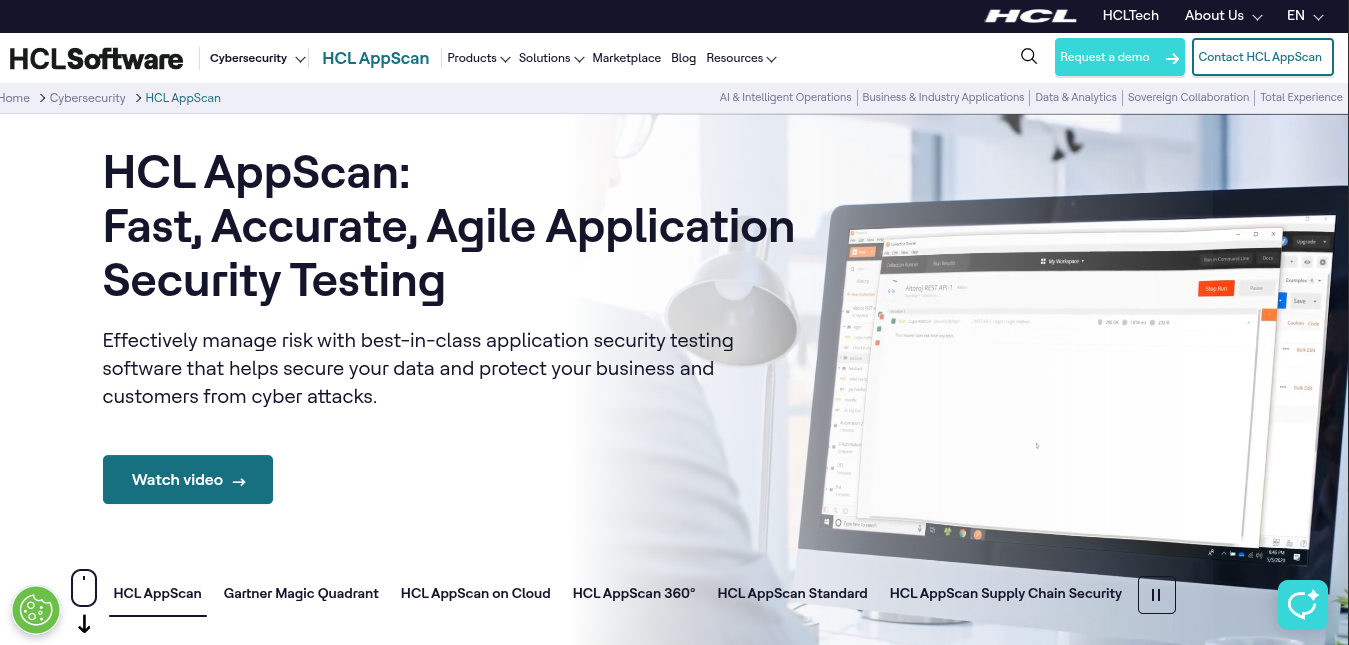Open the HCLTech link

pyautogui.click(x=1130, y=16)
